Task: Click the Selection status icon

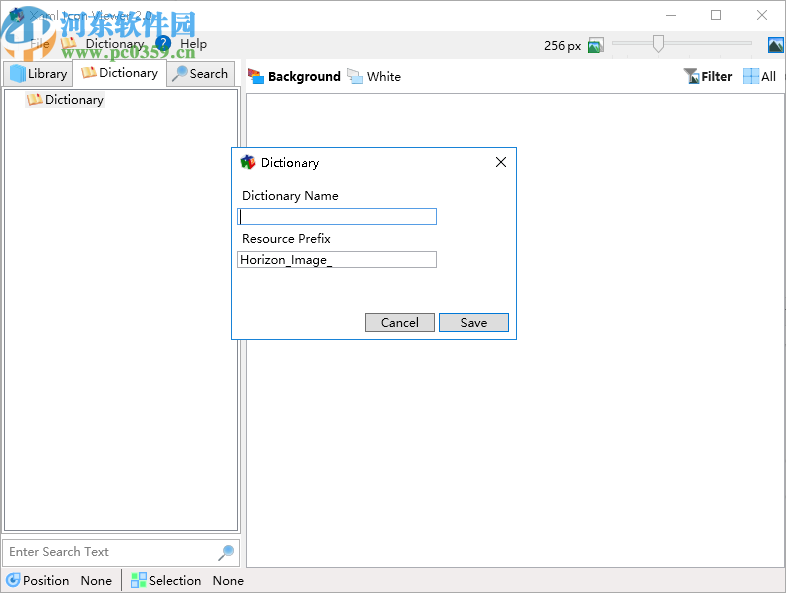Action: 138,580
